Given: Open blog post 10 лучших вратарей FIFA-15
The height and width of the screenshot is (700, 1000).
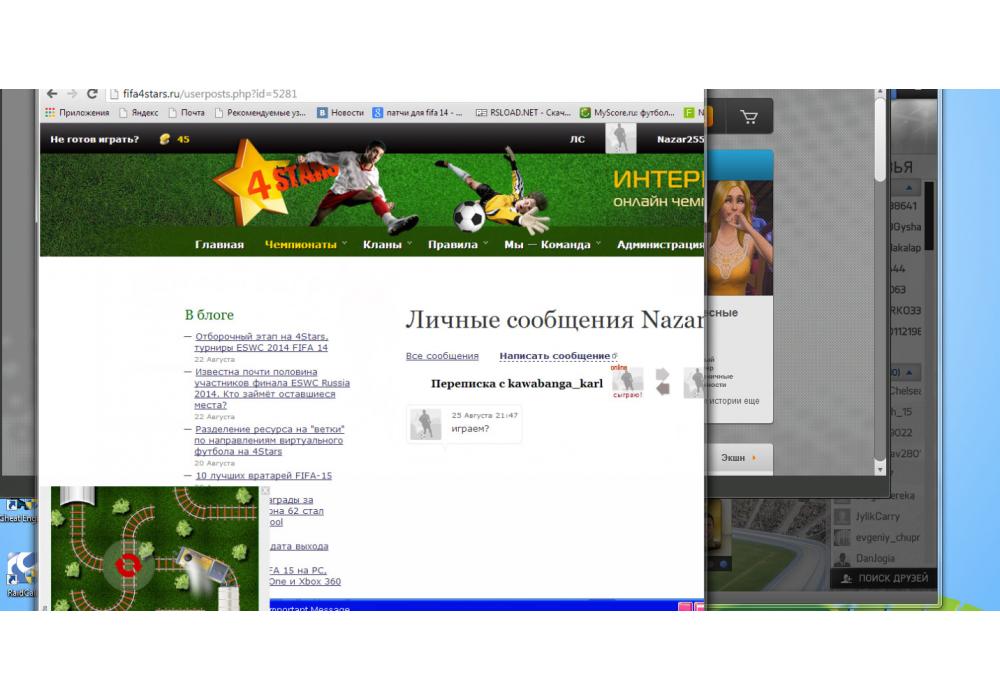Looking at the screenshot, I should click(x=263, y=476).
